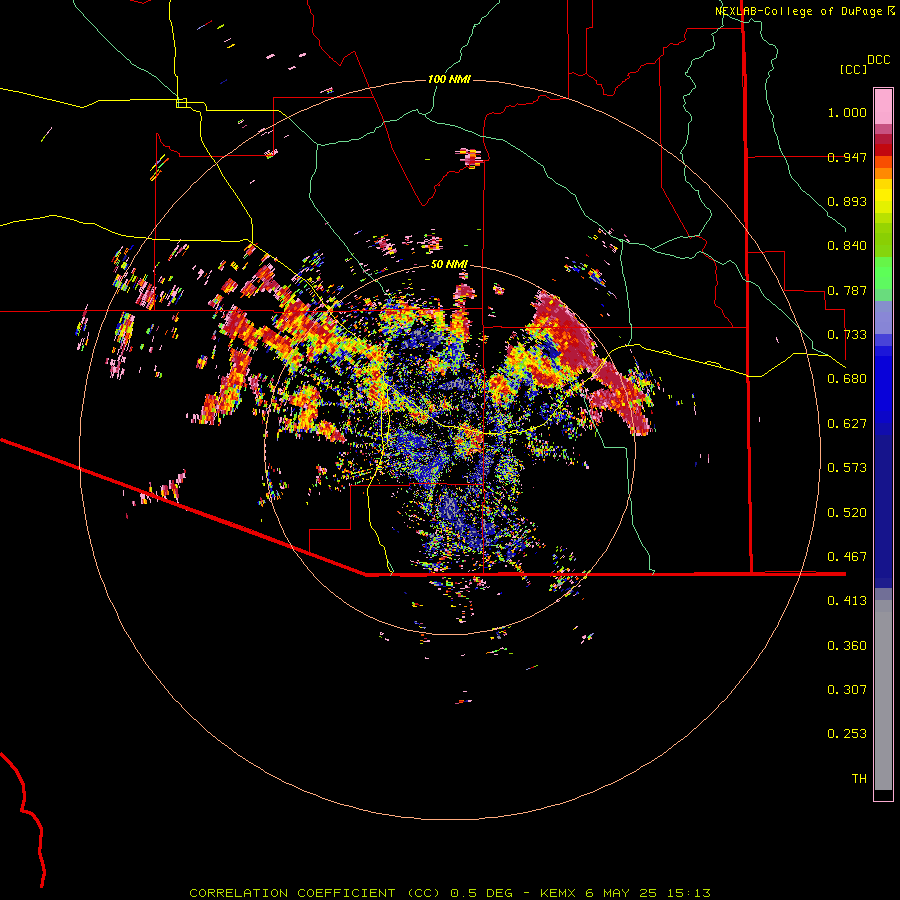Pick the light pink top color bar segment
The height and width of the screenshot is (900, 900).
883,106
